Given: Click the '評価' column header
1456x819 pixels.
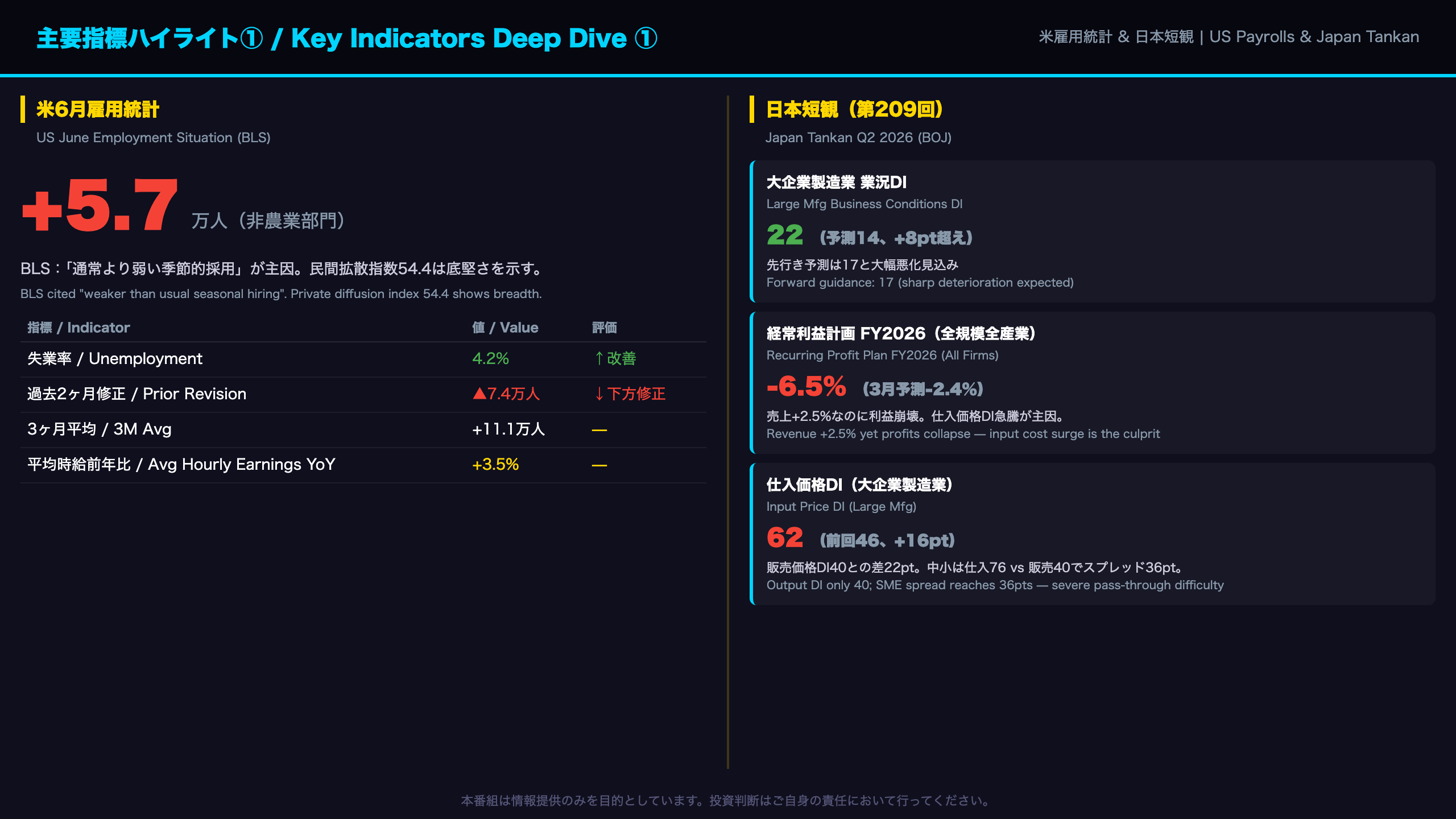Looking at the screenshot, I should (604, 328).
